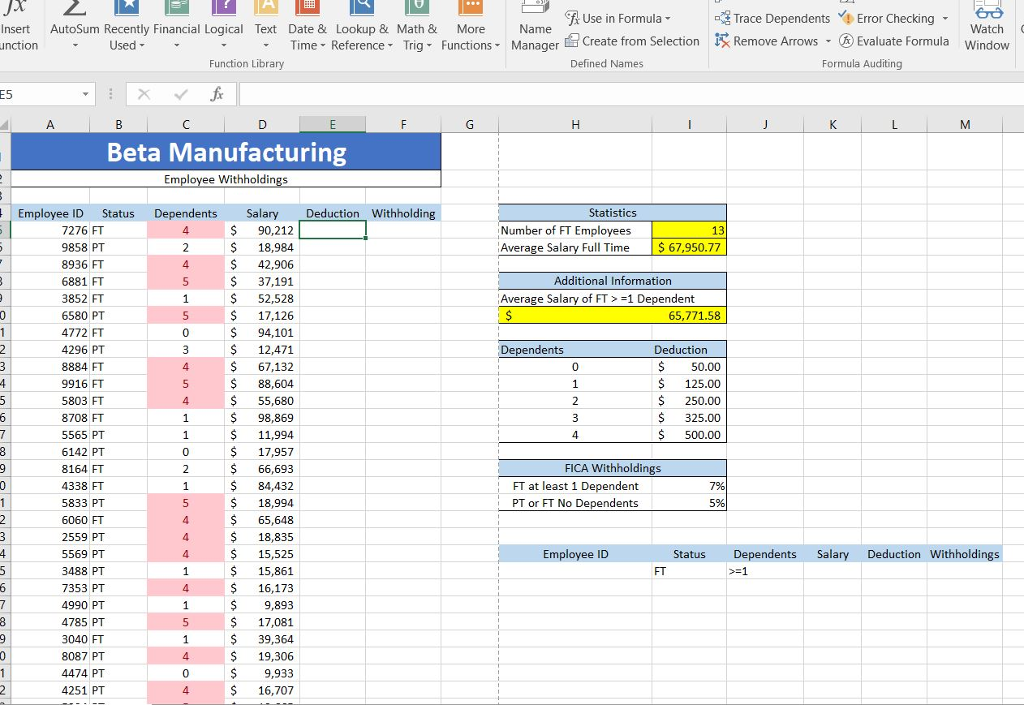Click the Deduction header in column E

tap(332, 213)
